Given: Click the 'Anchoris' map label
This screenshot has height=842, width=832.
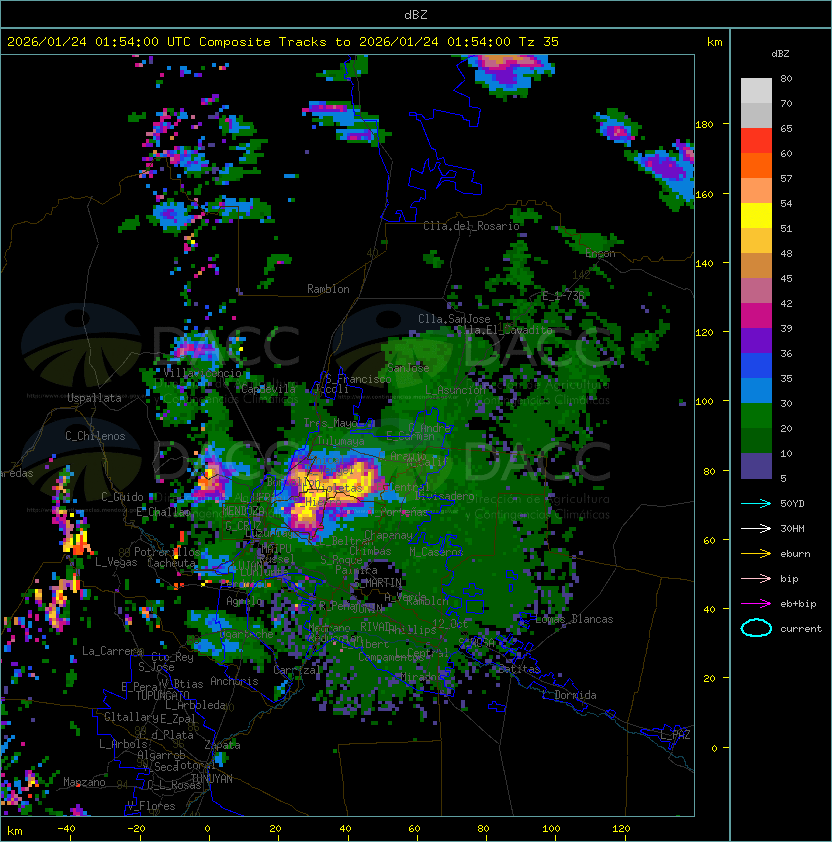Looking at the screenshot, I should (234, 681).
